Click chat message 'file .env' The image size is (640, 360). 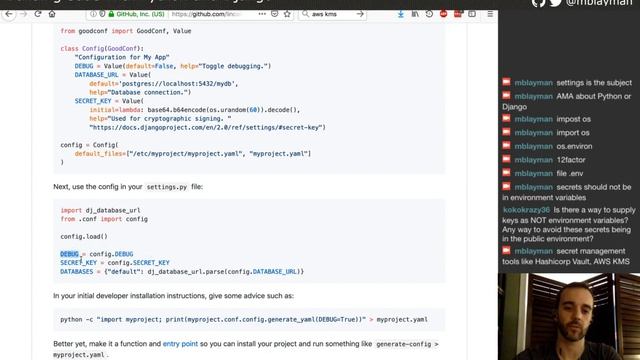[570, 173]
